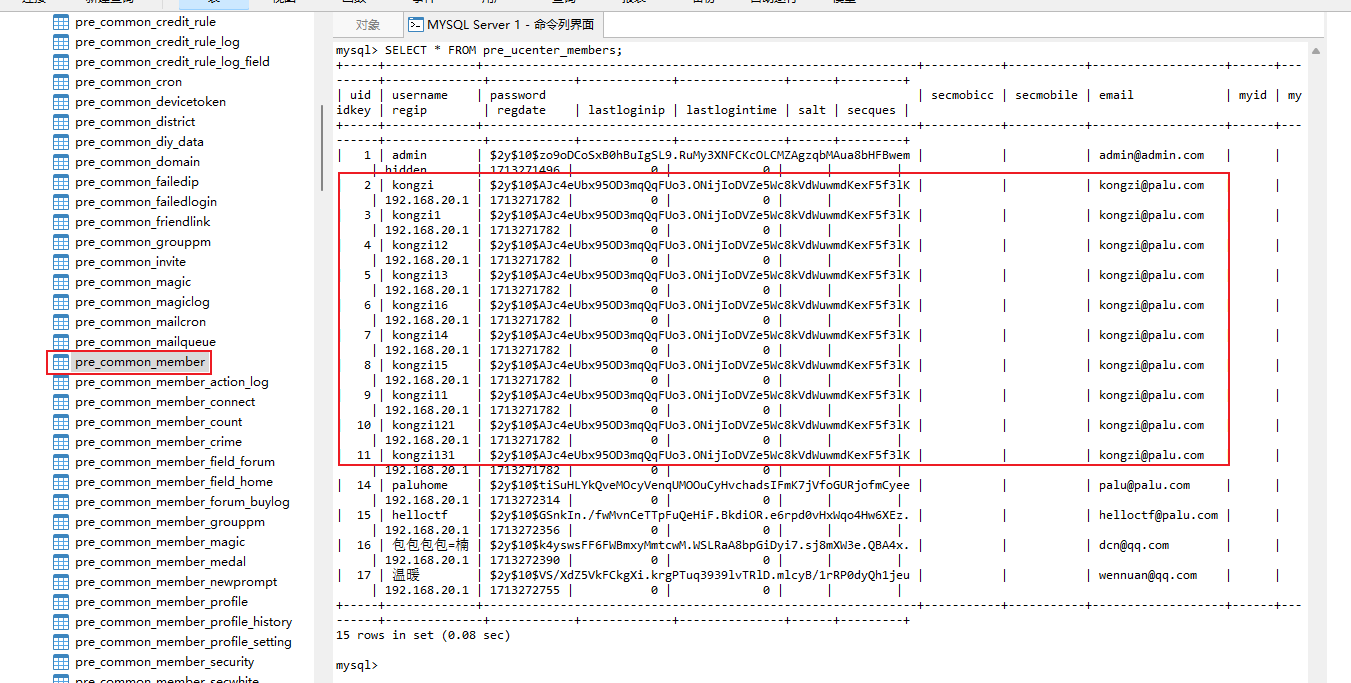Click the empty mysql> prompt at the bottom
Viewport: 1351px width, 683px height.
coord(357,665)
